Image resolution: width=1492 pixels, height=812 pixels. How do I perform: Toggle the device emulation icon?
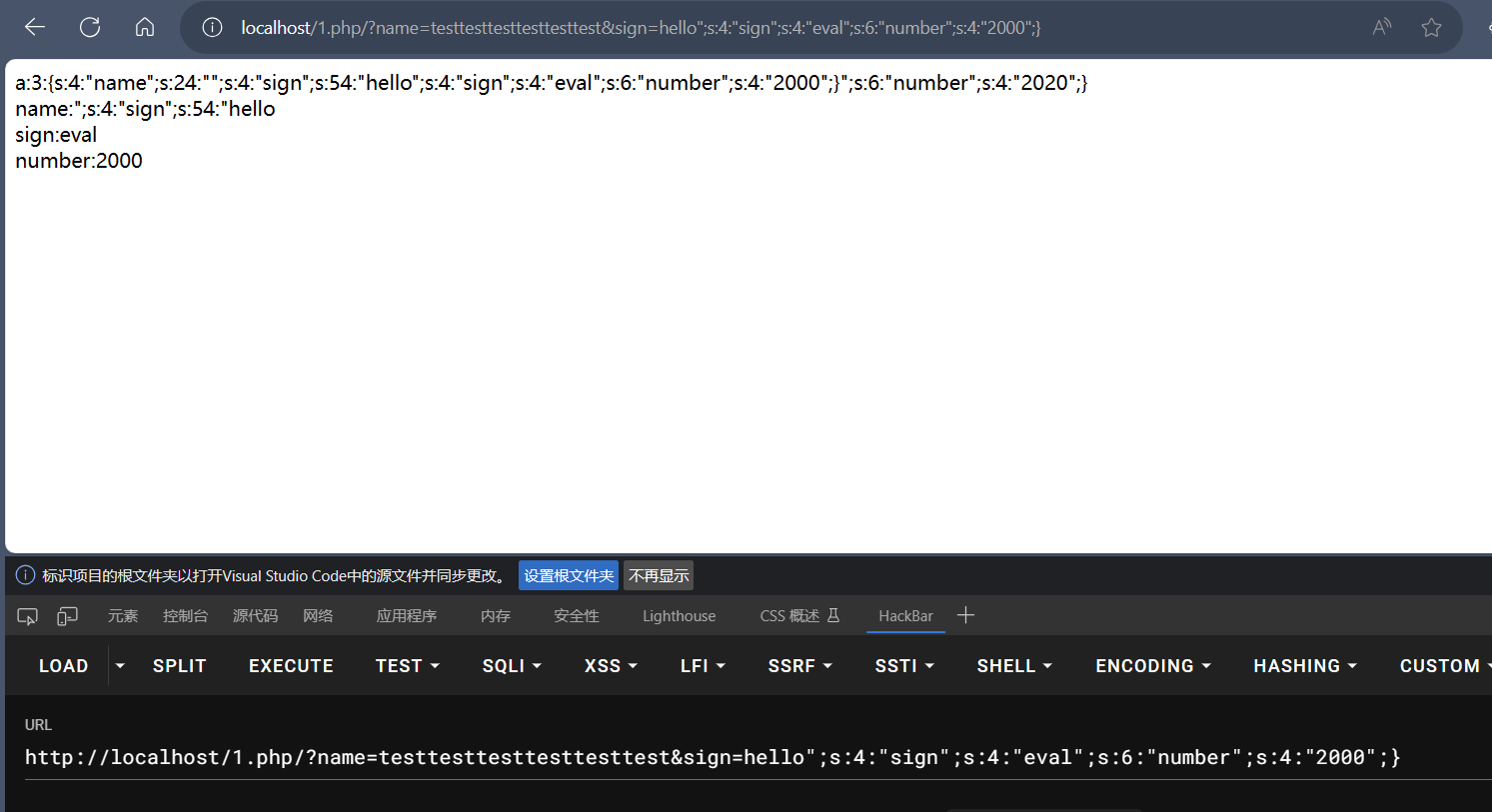point(67,616)
